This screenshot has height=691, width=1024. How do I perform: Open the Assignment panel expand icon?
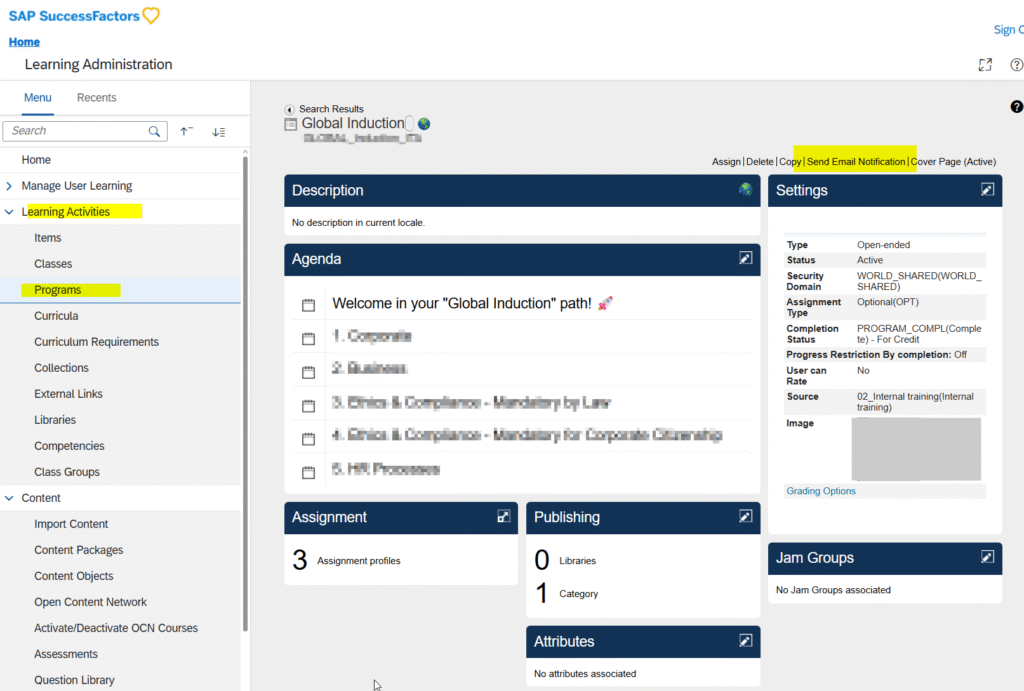(504, 516)
